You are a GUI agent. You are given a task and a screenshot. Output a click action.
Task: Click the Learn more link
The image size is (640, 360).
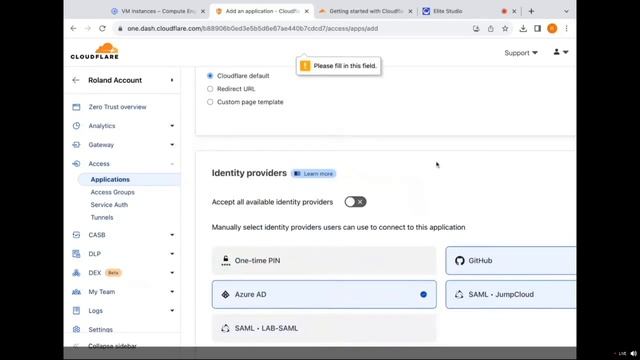[x=314, y=173]
